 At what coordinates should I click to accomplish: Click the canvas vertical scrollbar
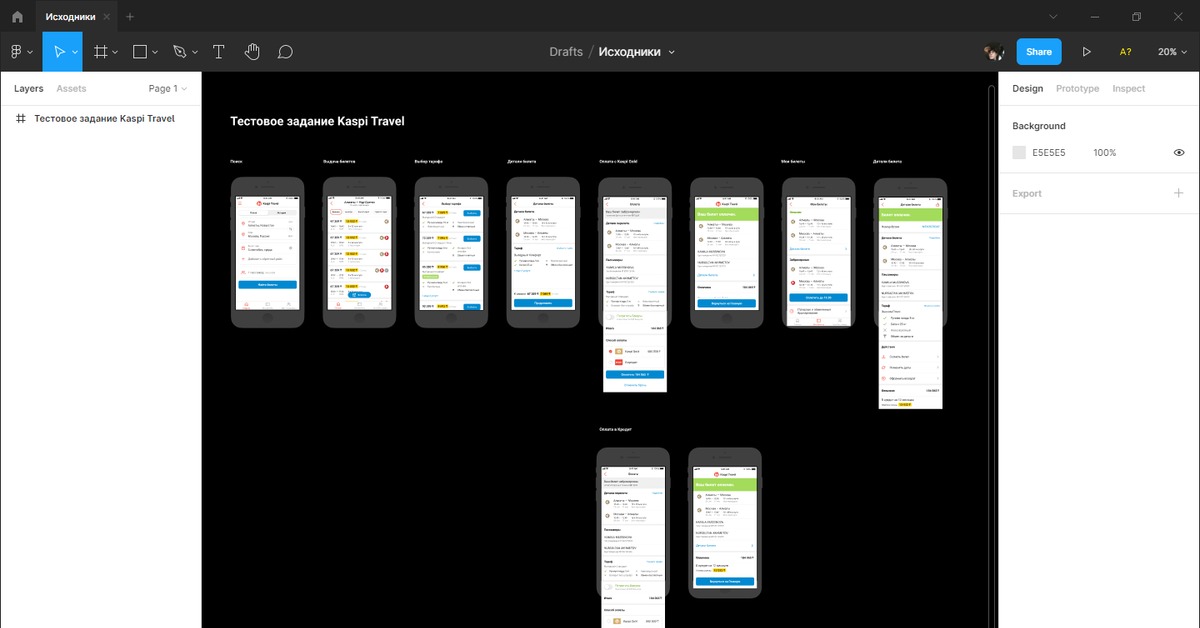tap(991, 350)
